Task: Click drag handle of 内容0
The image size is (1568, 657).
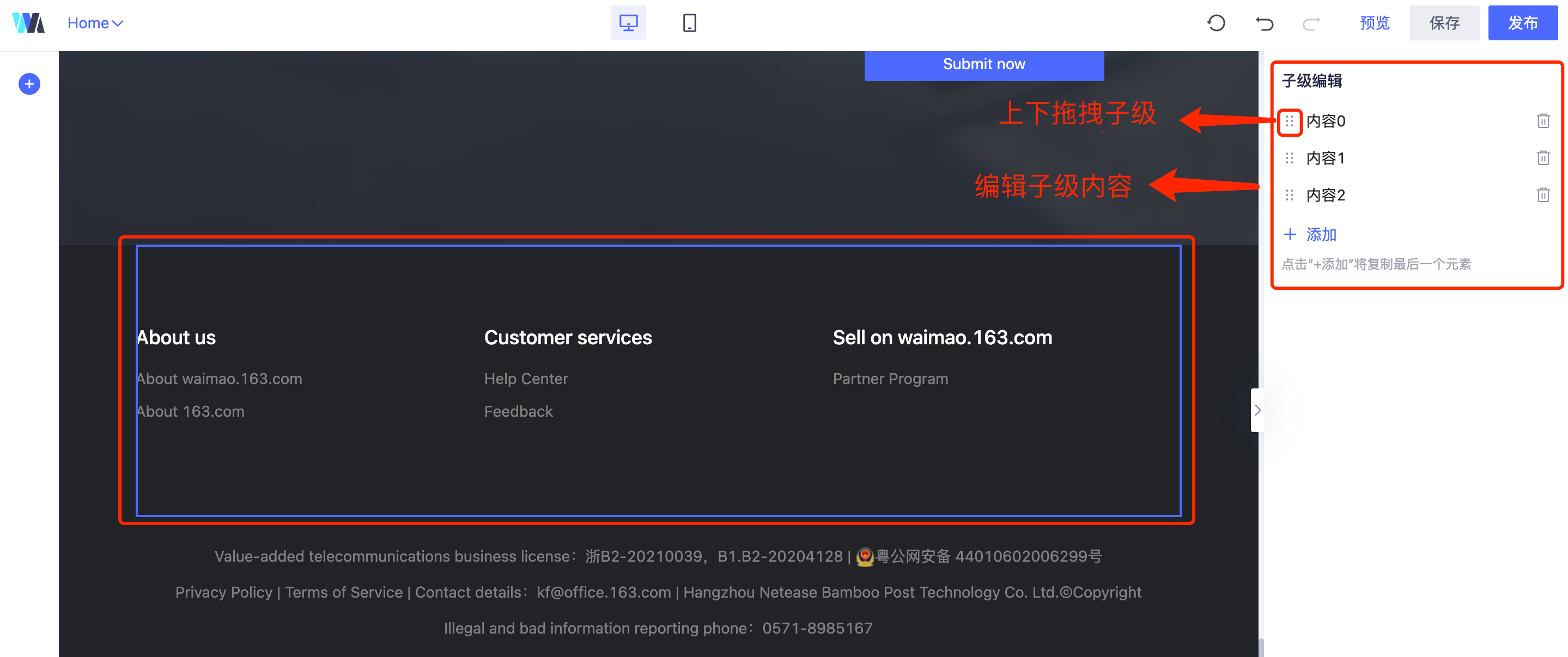Action: pos(1289,122)
